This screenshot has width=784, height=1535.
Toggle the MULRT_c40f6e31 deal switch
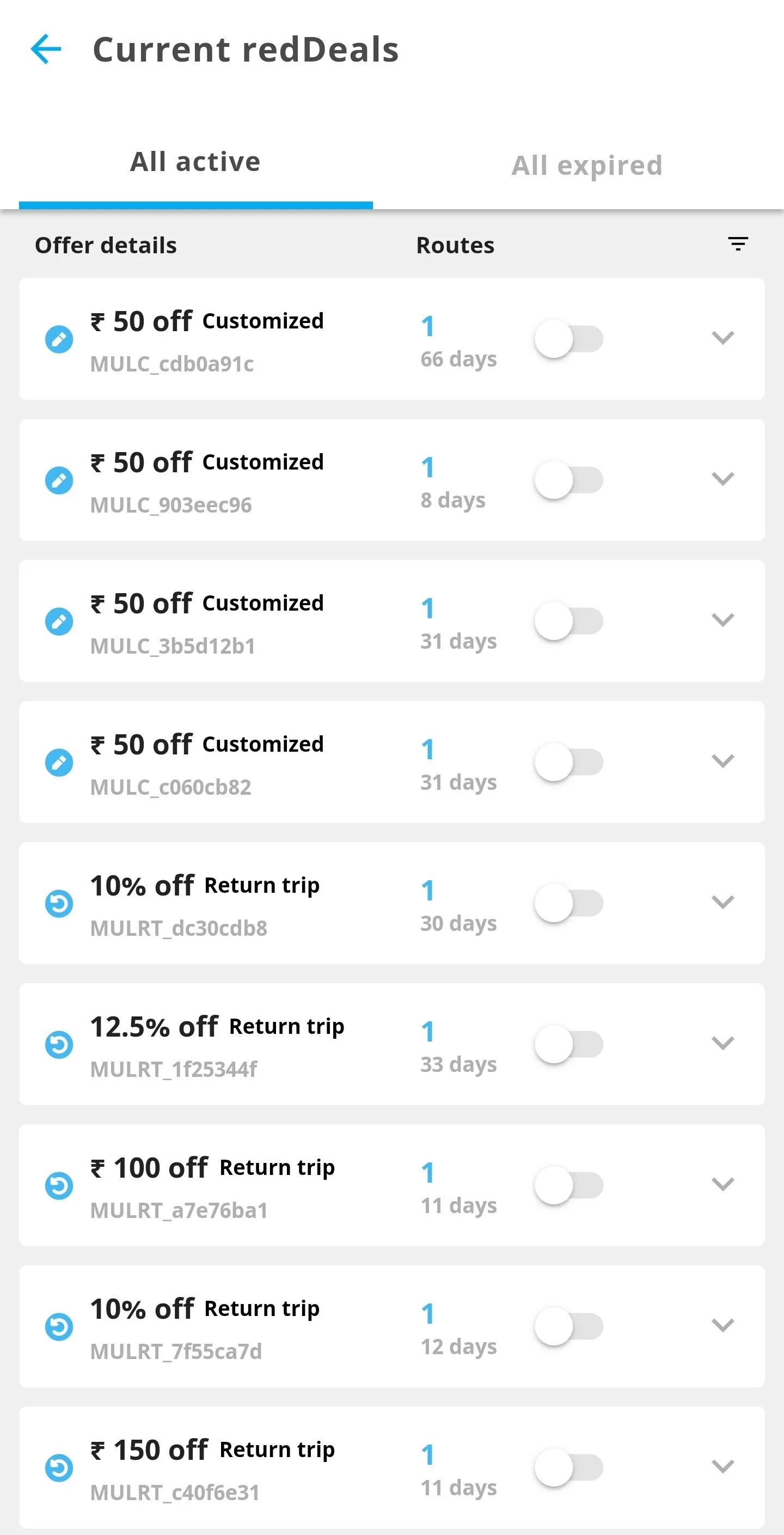[x=568, y=1467]
